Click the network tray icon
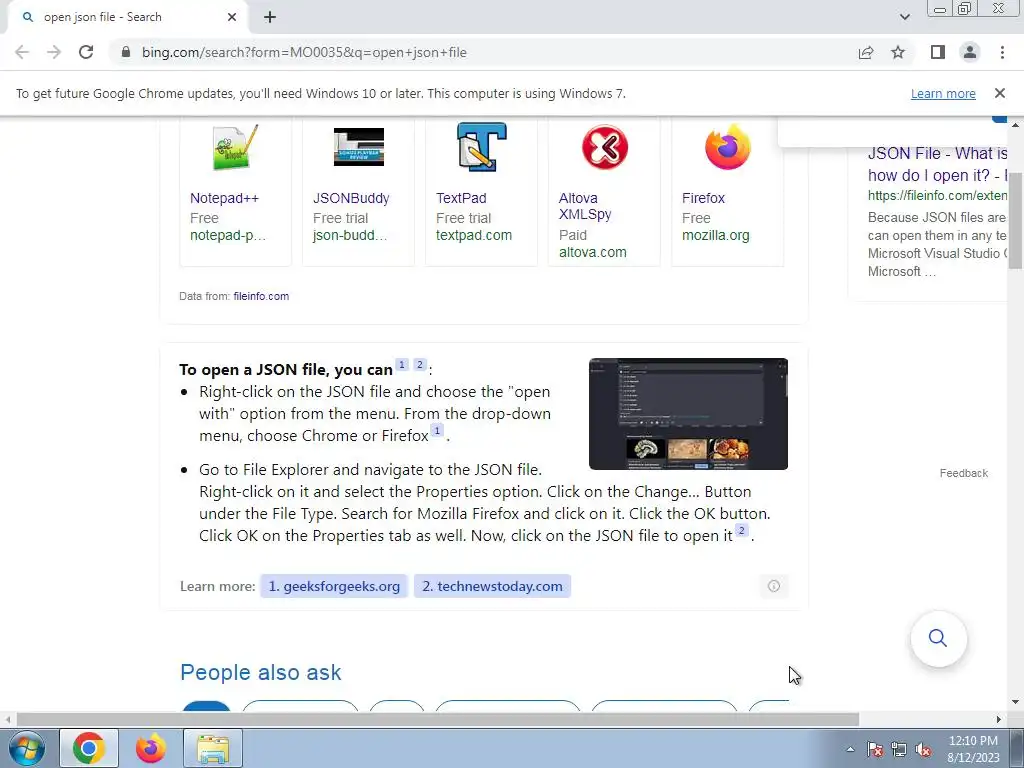Image resolution: width=1024 pixels, height=768 pixels. click(899, 749)
